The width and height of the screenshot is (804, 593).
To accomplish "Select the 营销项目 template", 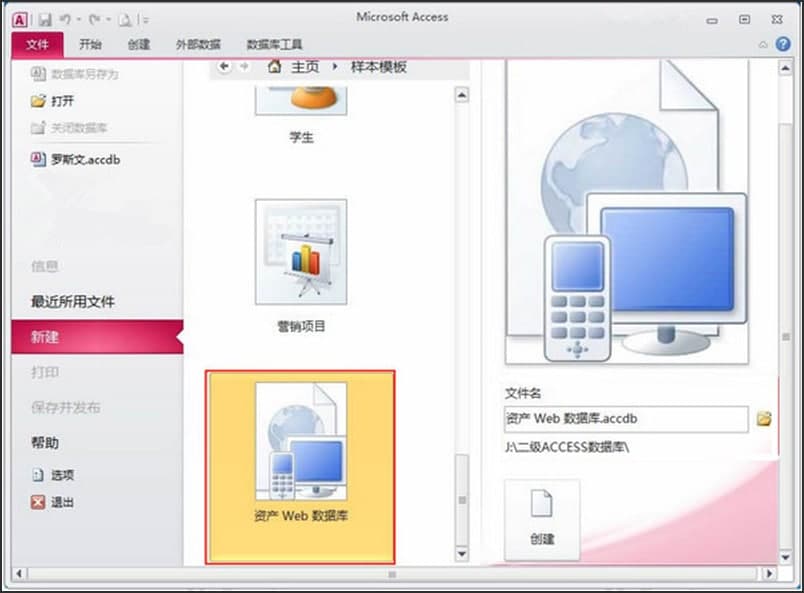I will point(302,250).
